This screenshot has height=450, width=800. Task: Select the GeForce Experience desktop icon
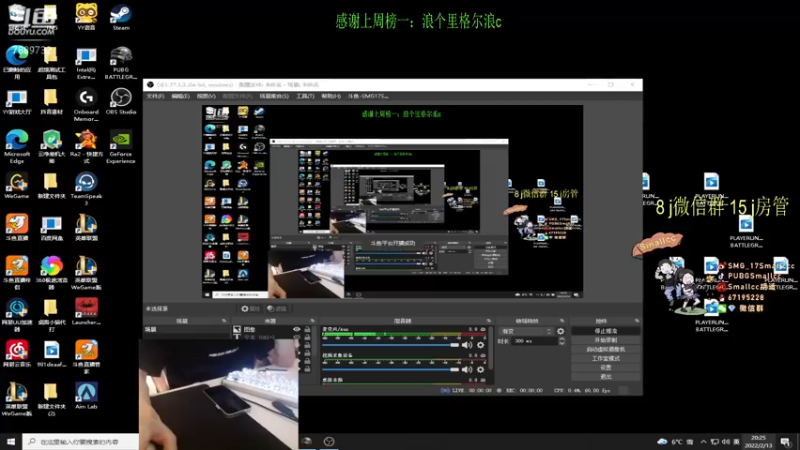[x=121, y=146]
